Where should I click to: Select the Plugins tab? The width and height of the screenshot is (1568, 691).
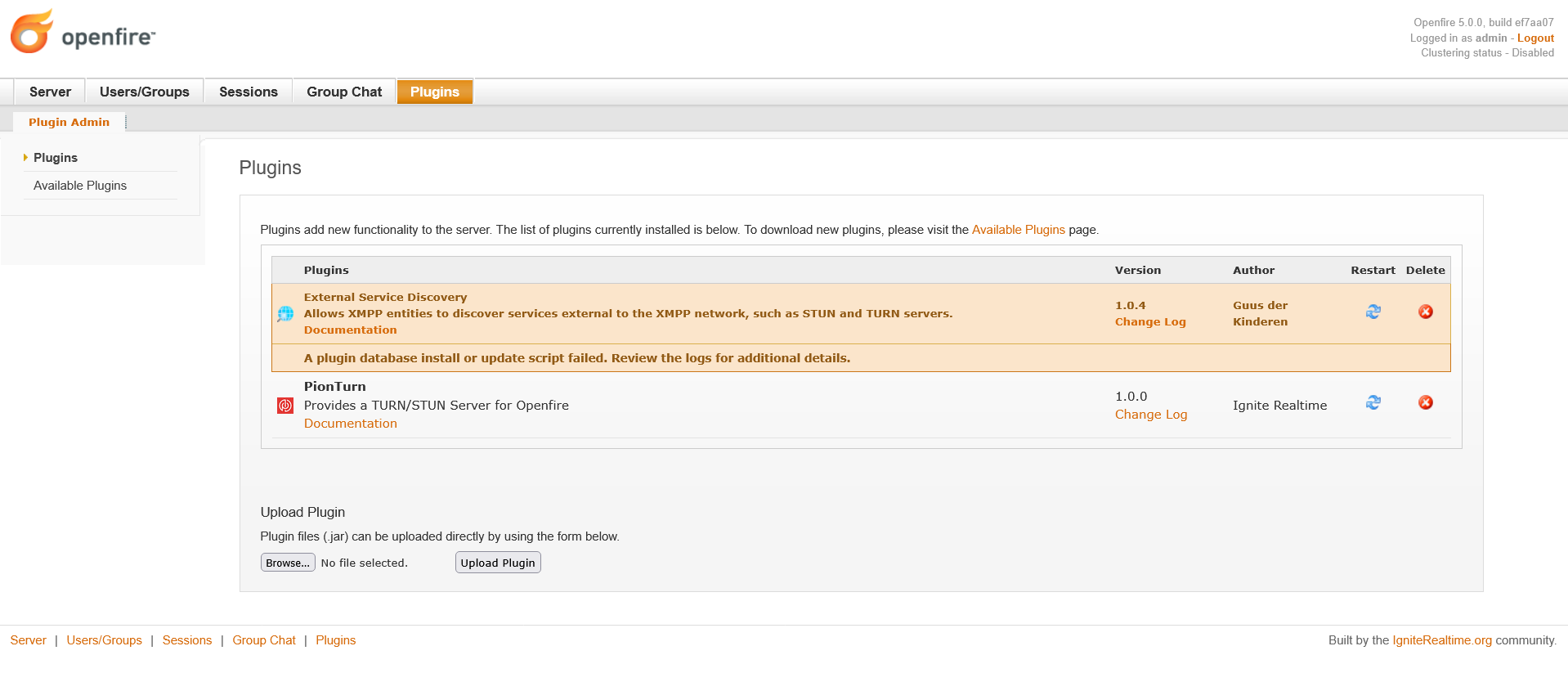point(435,92)
